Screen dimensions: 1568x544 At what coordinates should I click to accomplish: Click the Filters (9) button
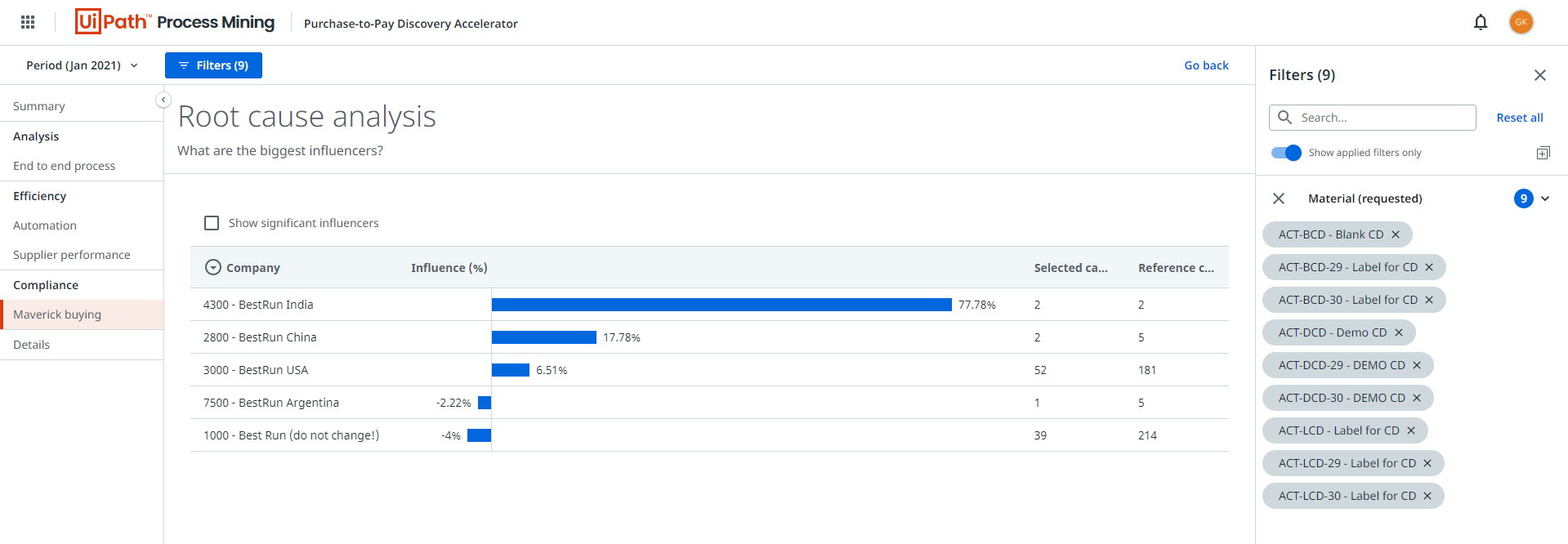[213, 65]
